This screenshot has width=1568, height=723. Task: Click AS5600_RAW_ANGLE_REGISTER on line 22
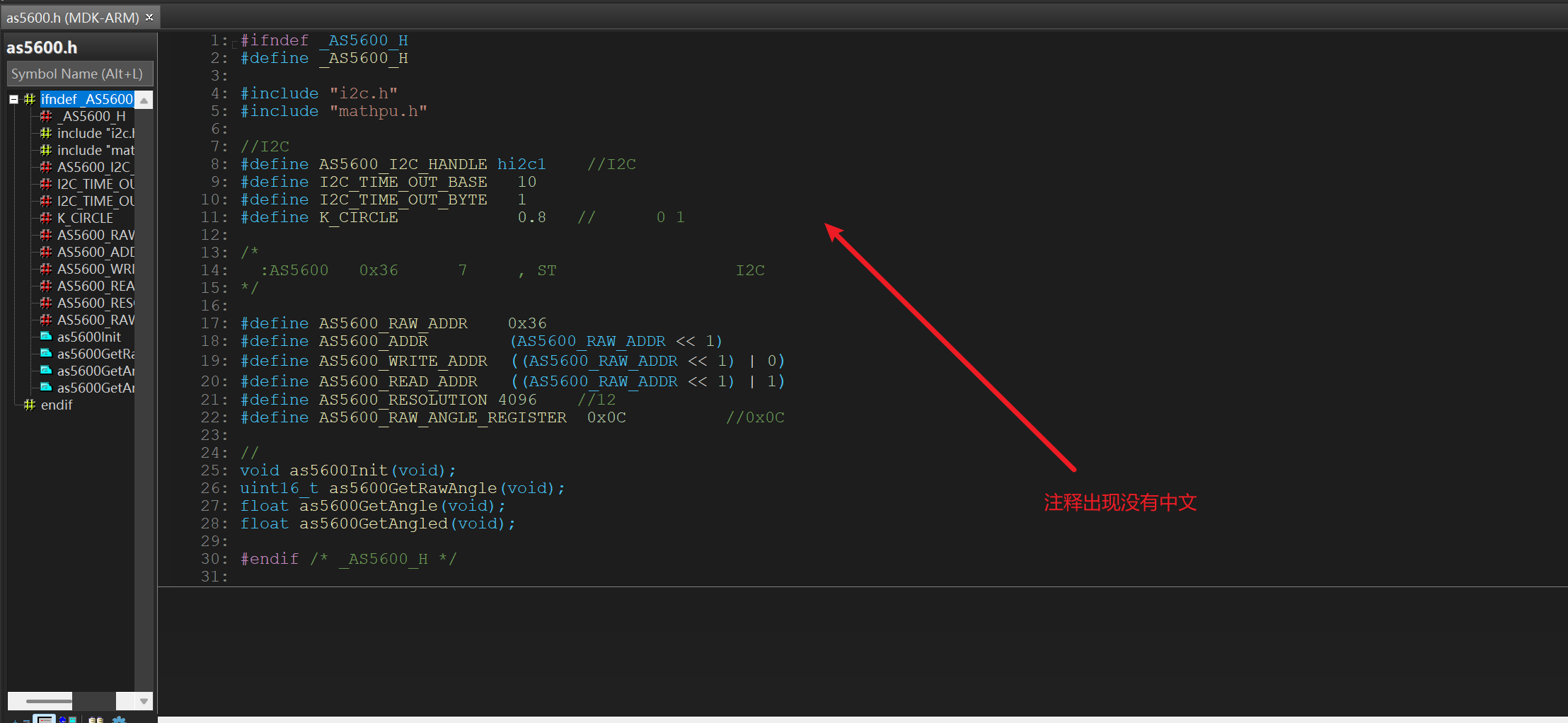[x=443, y=417]
